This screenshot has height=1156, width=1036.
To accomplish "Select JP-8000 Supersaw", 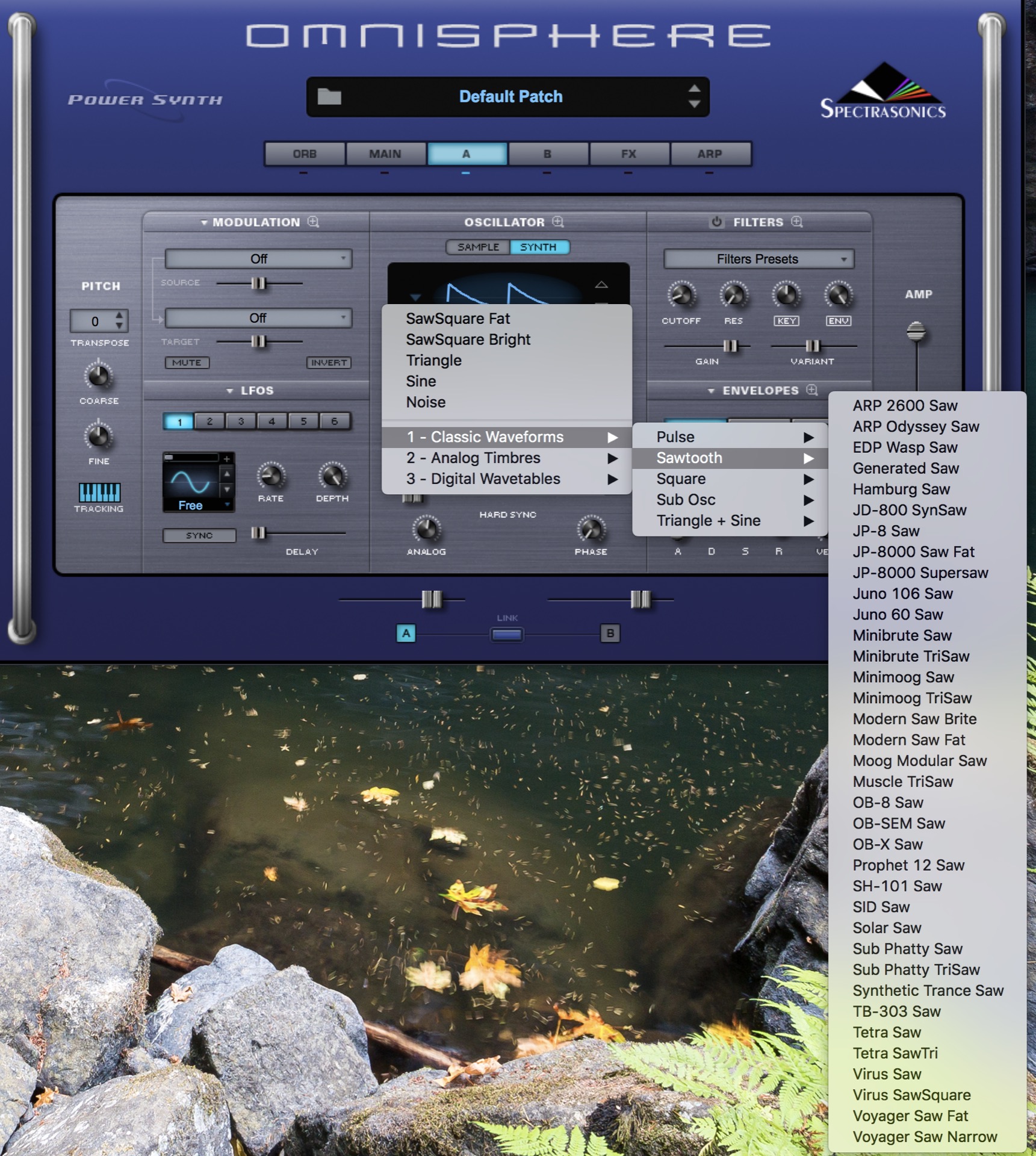I will pyautogui.click(x=927, y=573).
